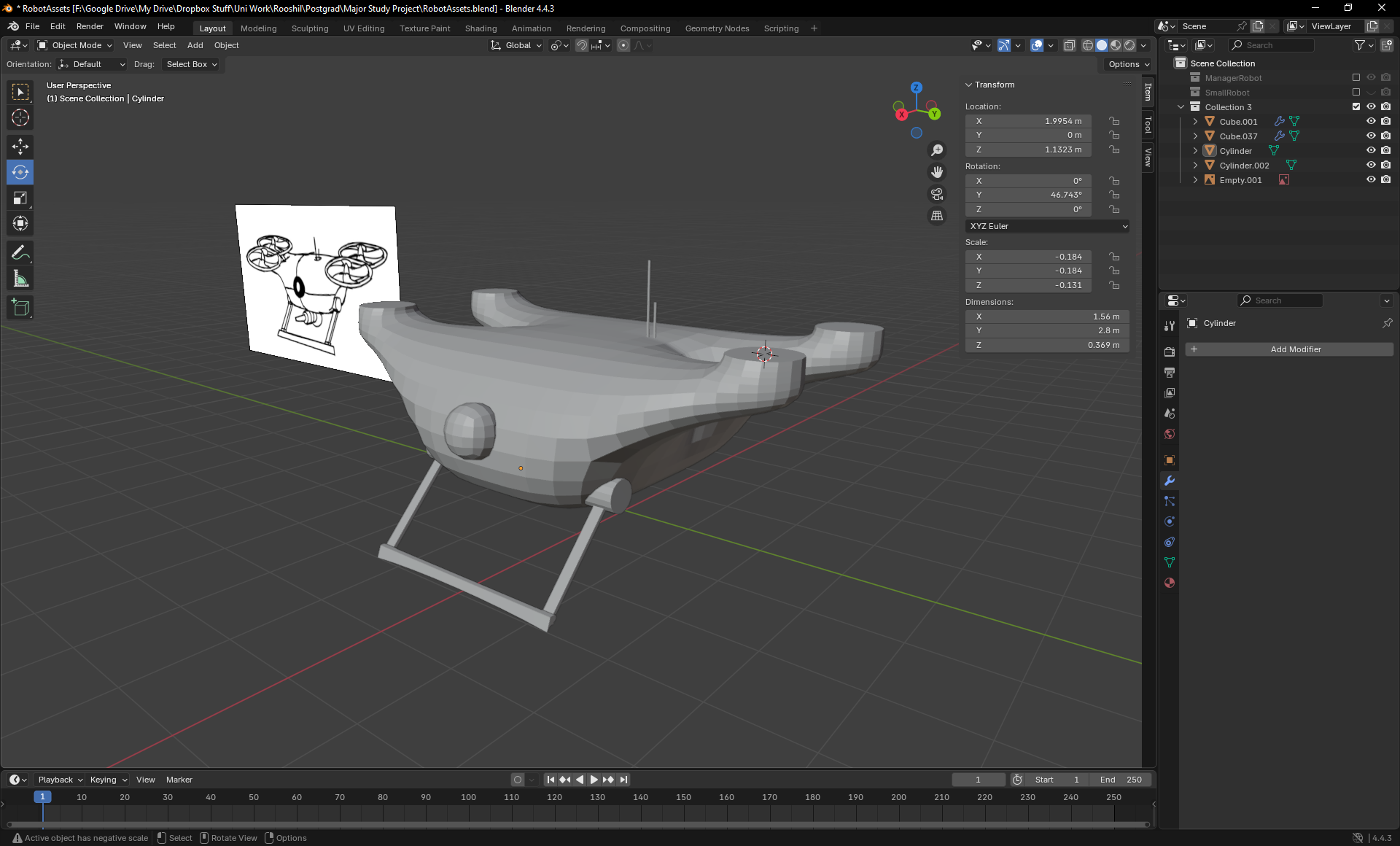Click the End frame field
Image resolution: width=1400 pixels, height=846 pixels.
coord(1121,780)
